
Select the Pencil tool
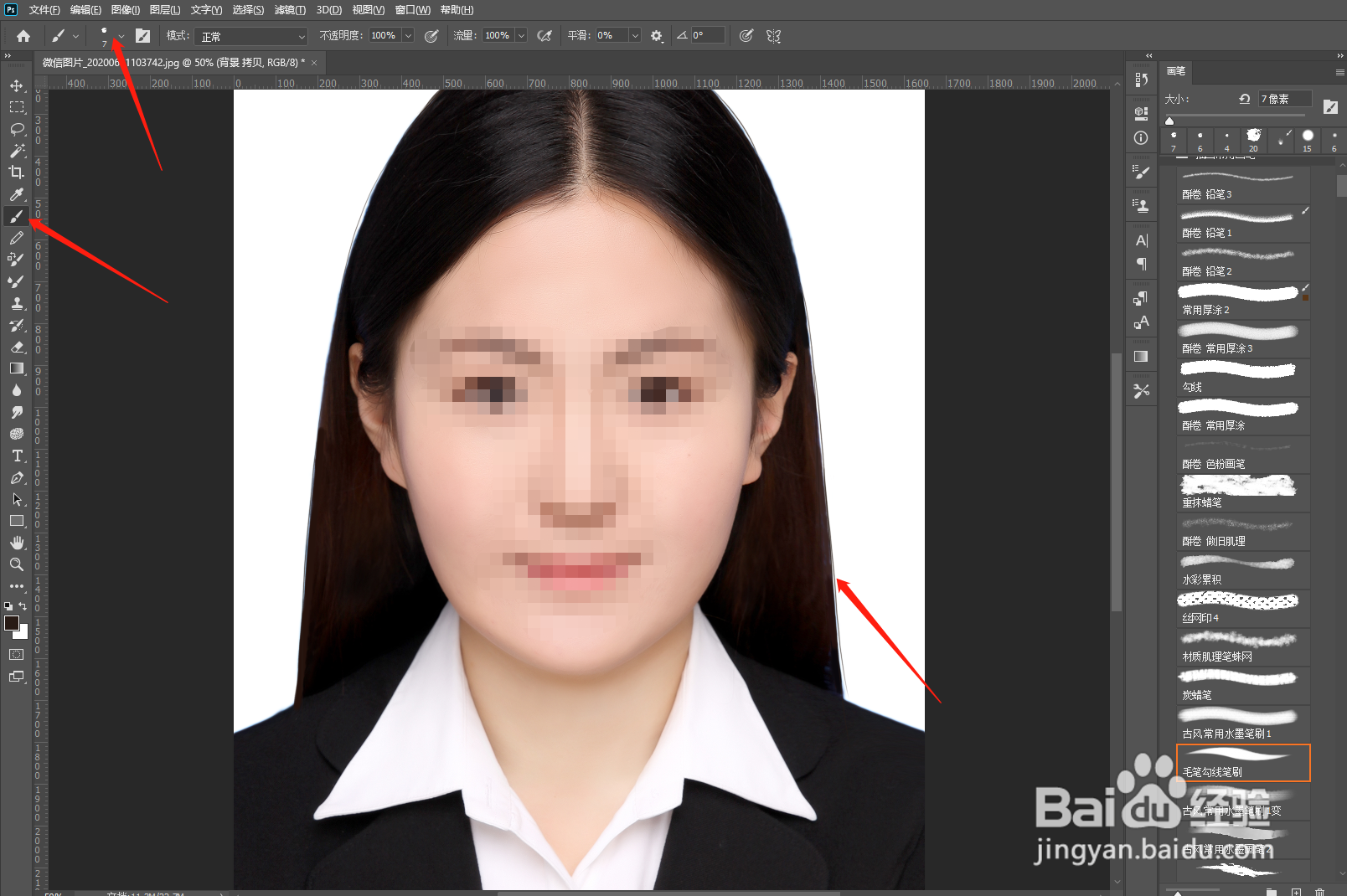17,238
